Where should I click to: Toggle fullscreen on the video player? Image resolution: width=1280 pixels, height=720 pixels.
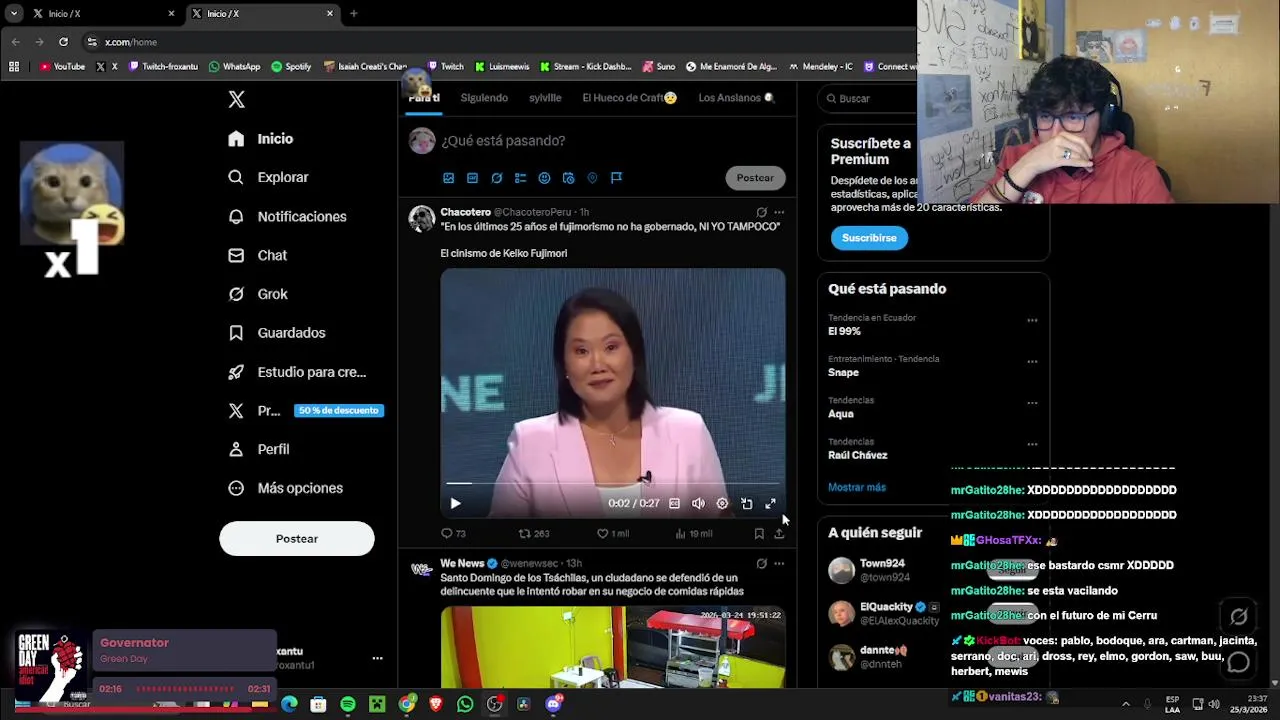pos(770,504)
